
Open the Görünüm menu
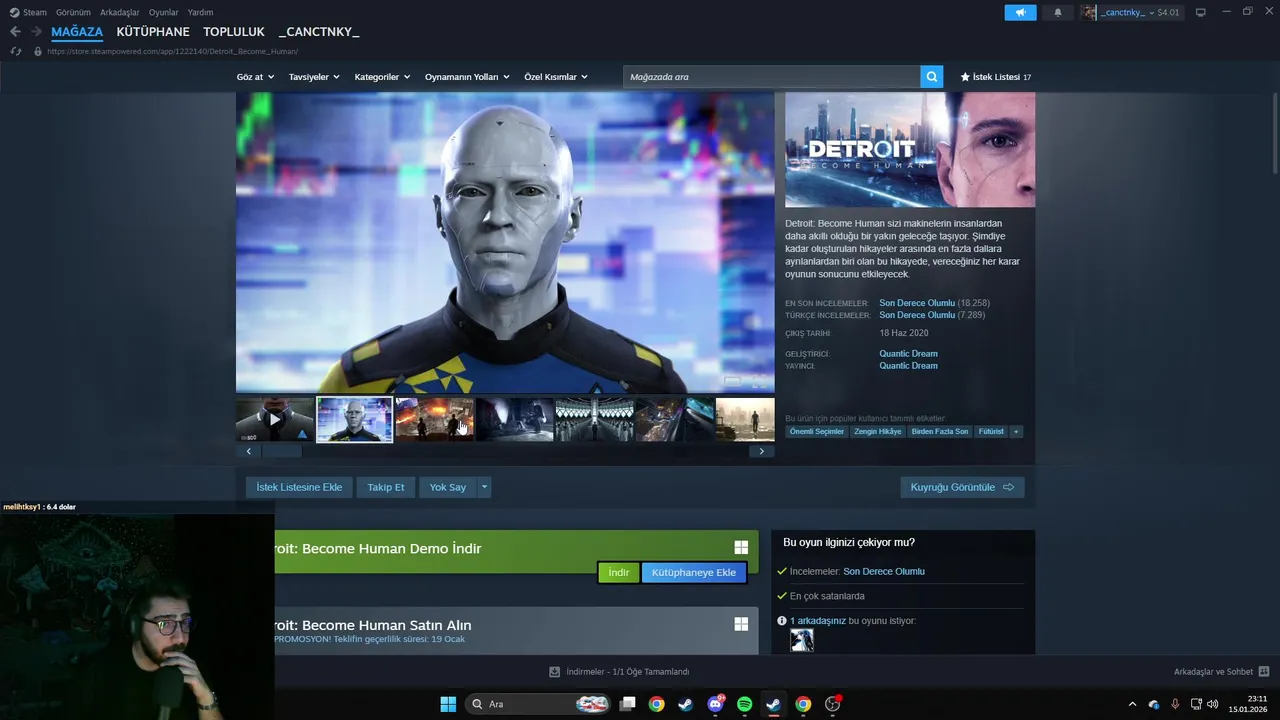73,12
